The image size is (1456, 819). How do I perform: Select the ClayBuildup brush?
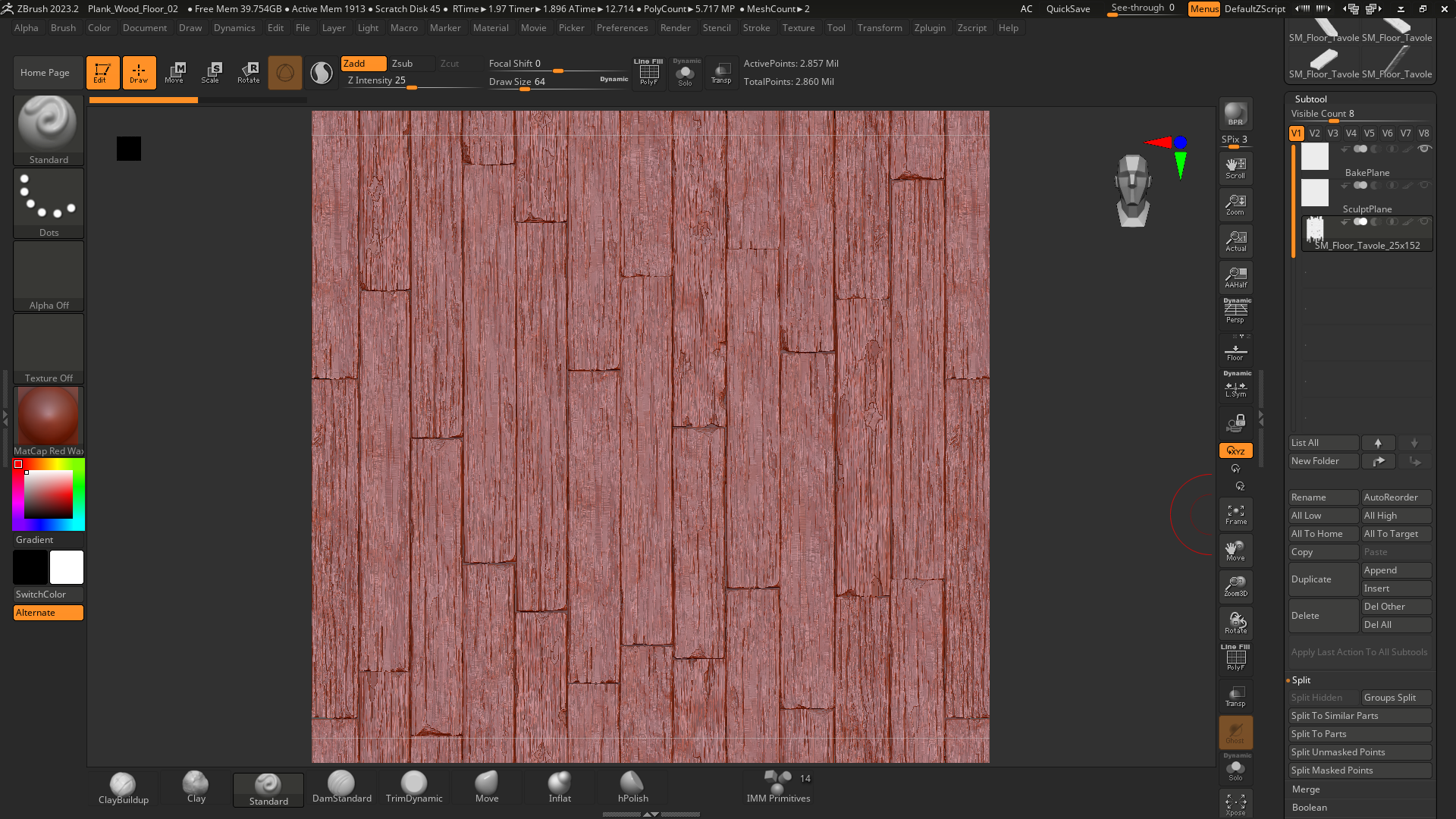coord(123,786)
